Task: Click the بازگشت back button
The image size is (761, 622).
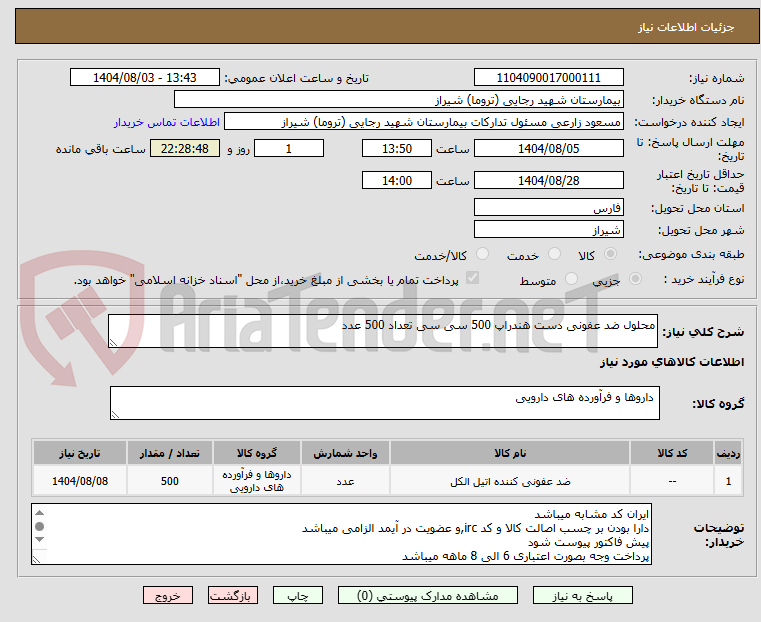Action: [x=233, y=595]
